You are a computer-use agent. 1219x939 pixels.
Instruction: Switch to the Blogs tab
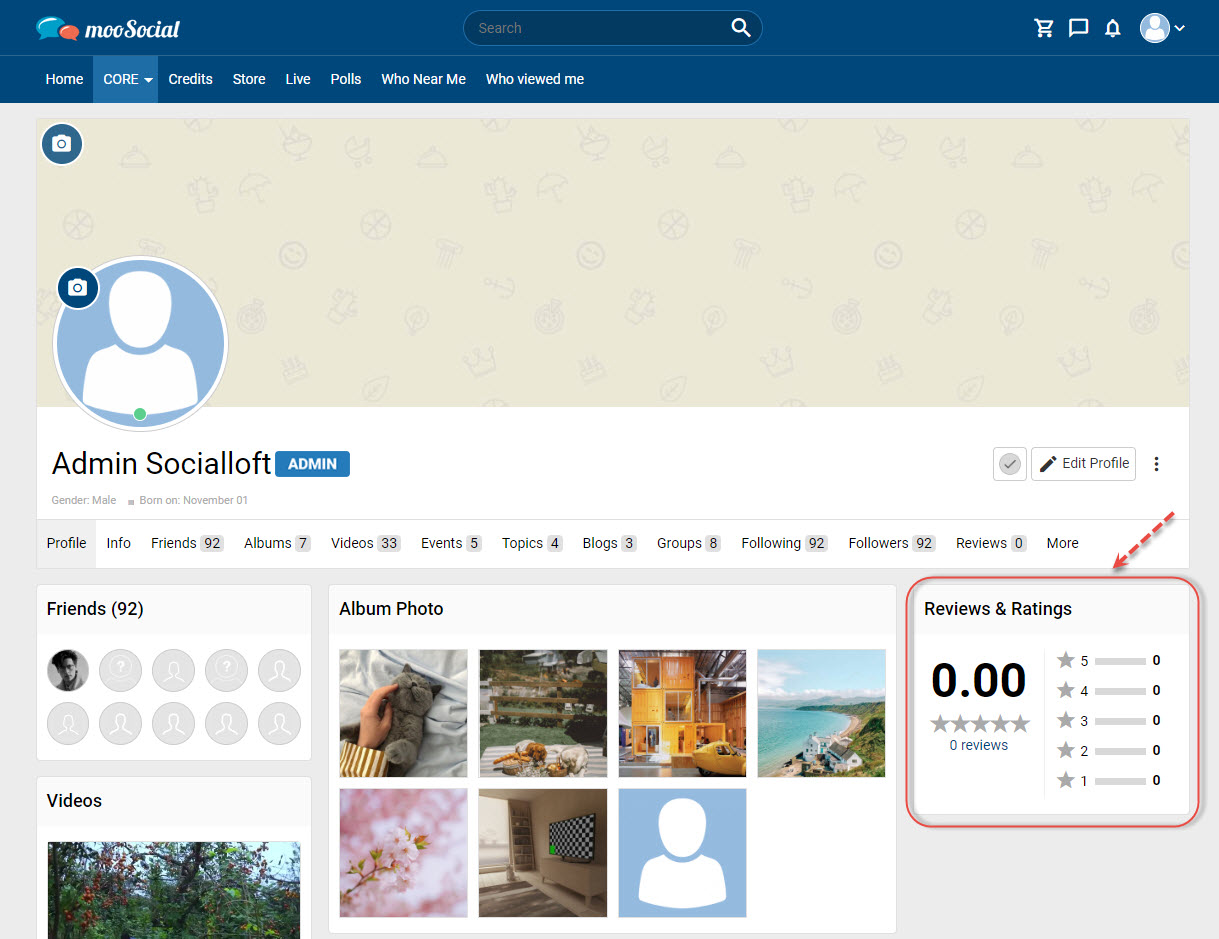click(x=609, y=544)
